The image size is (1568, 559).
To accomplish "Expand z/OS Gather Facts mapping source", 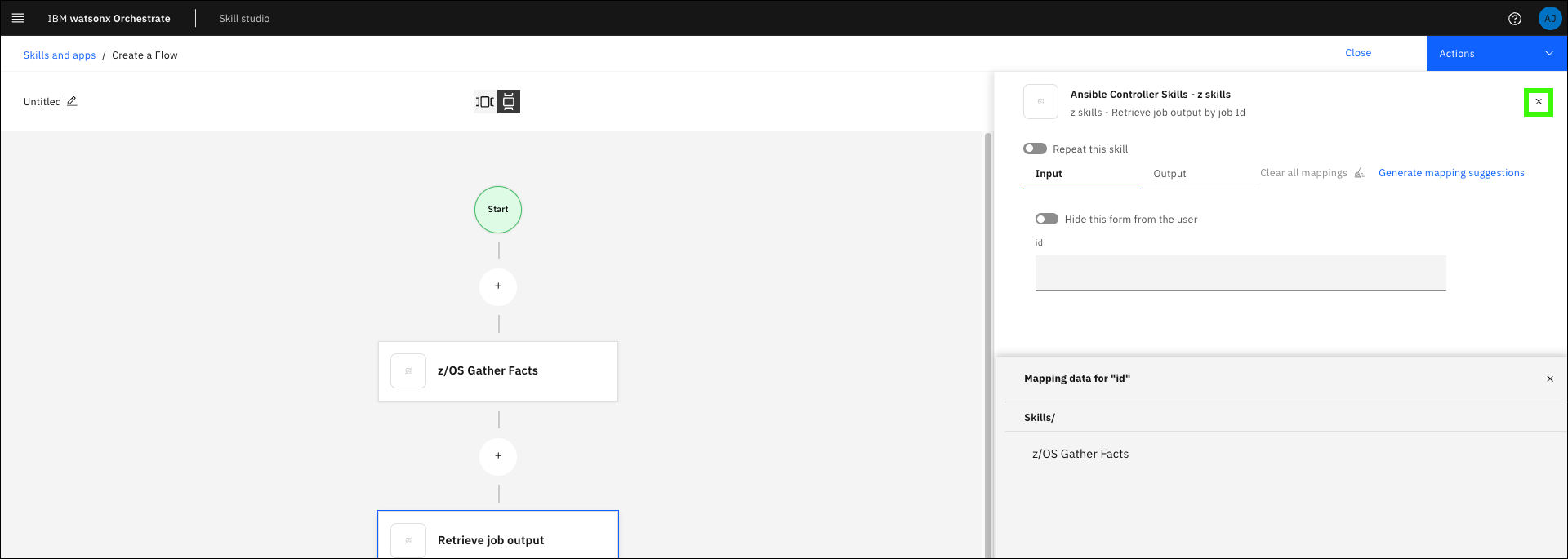I will (1080, 454).
